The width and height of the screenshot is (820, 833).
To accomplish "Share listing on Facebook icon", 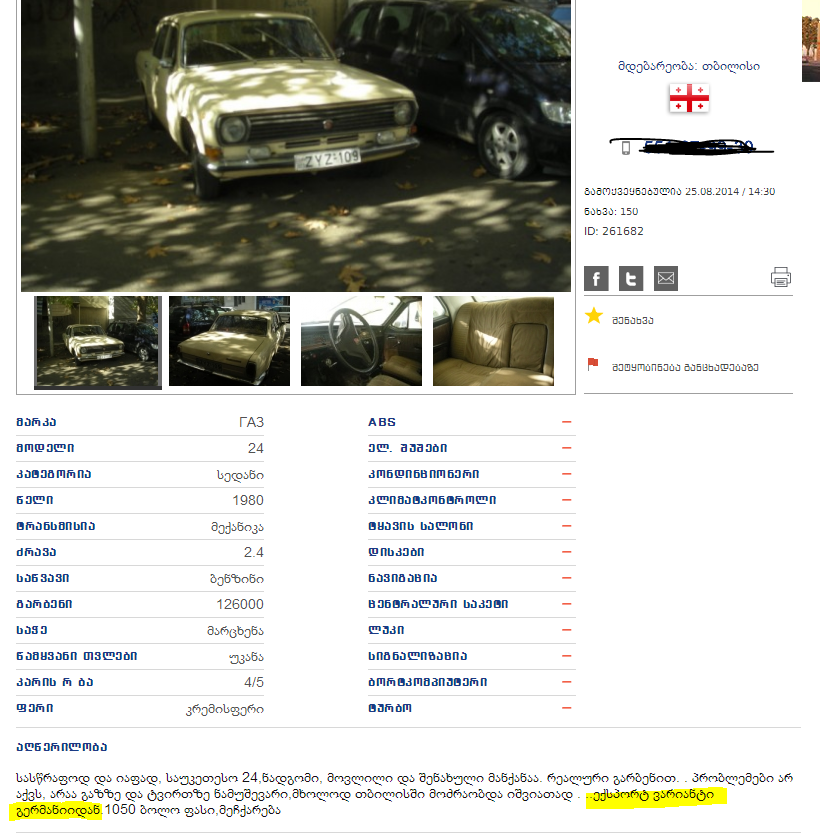I will [x=596, y=278].
